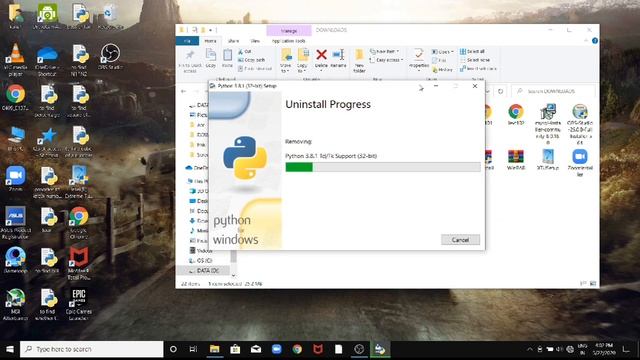640x360 pixels.
Task: Click New folder in Explorer ribbon
Action: coord(359,61)
